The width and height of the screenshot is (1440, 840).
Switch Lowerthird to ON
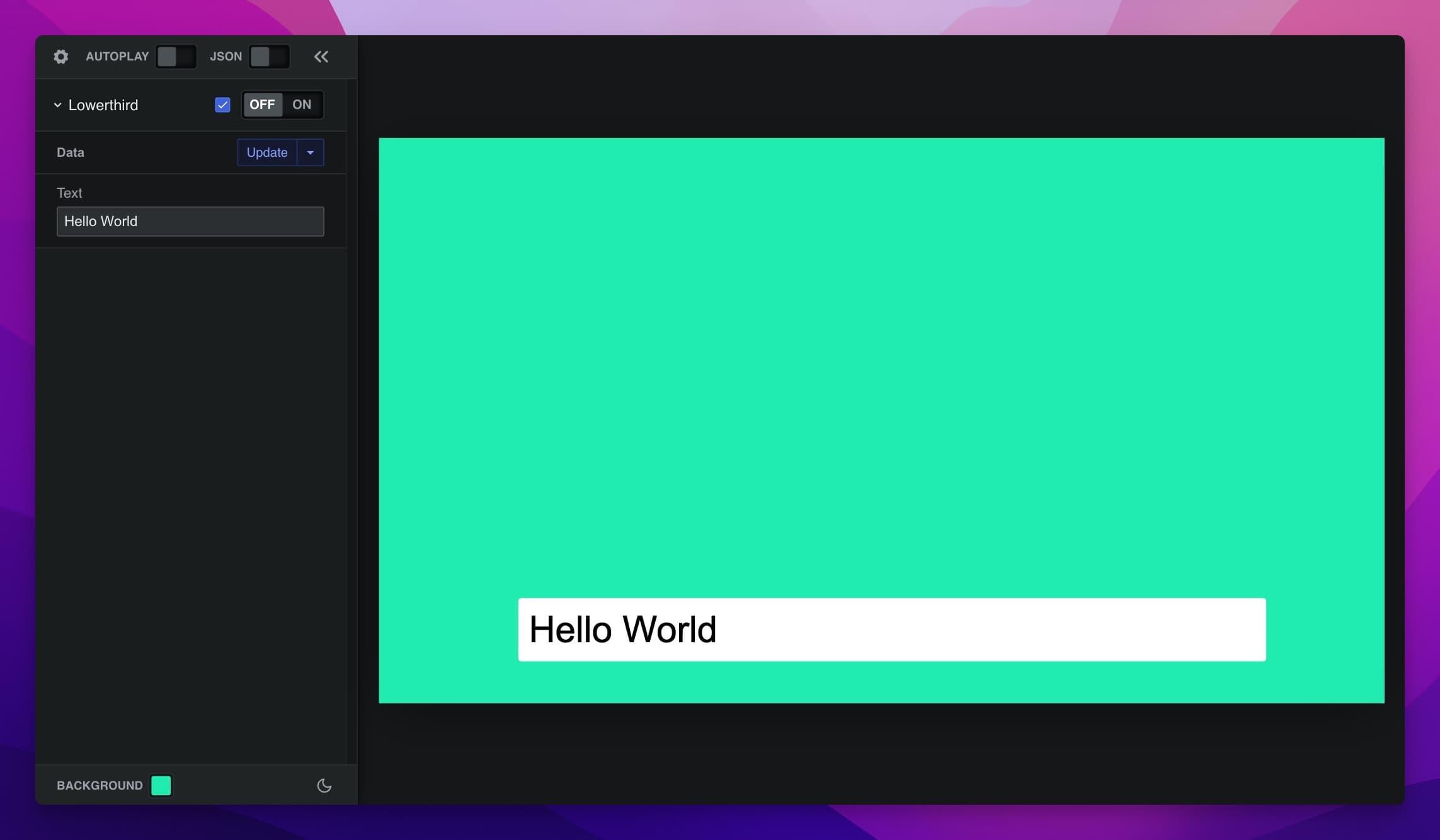[302, 105]
